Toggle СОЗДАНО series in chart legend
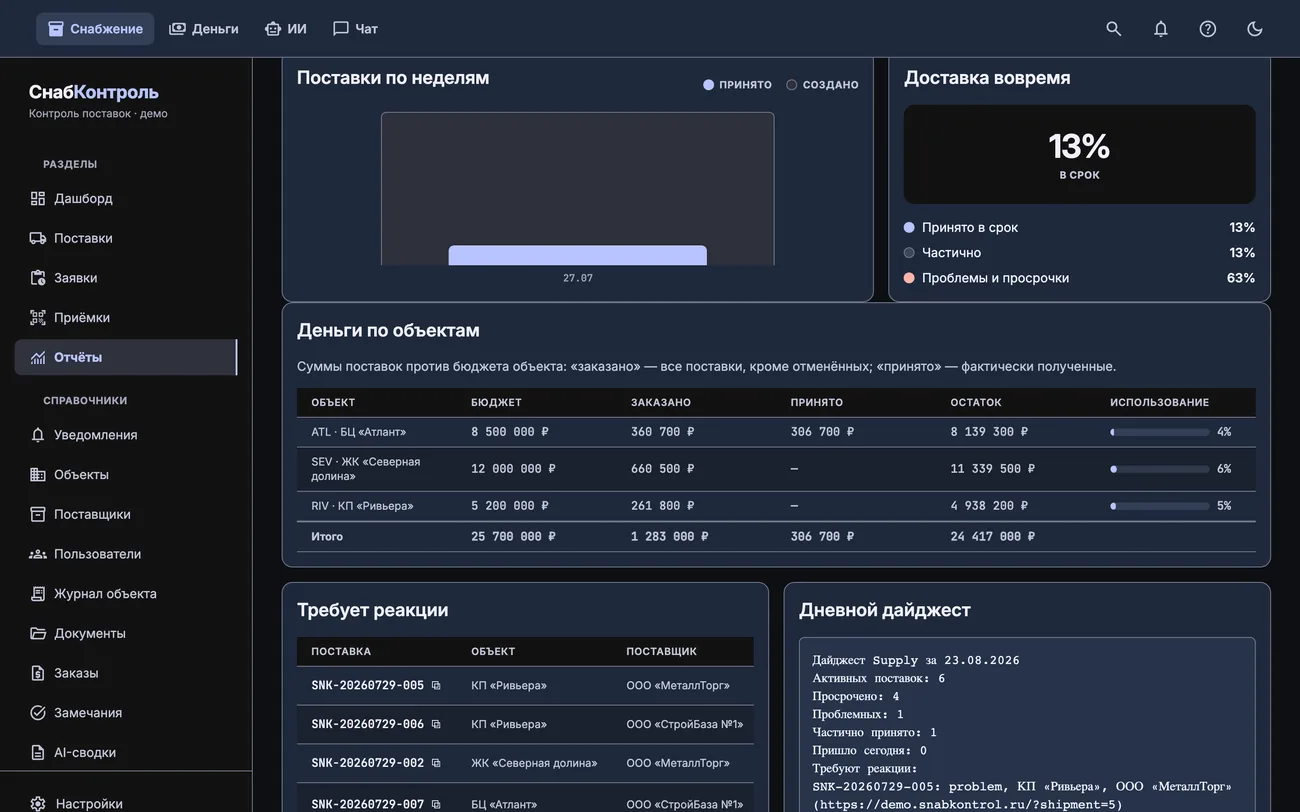This screenshot has height=812, width=1300. click(822, 85)
